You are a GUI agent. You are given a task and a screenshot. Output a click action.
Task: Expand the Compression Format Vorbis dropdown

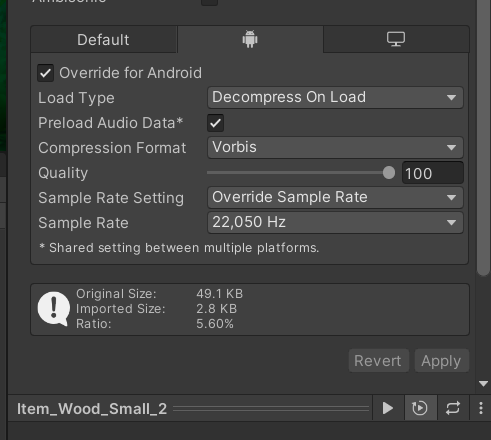coord(335,147)
